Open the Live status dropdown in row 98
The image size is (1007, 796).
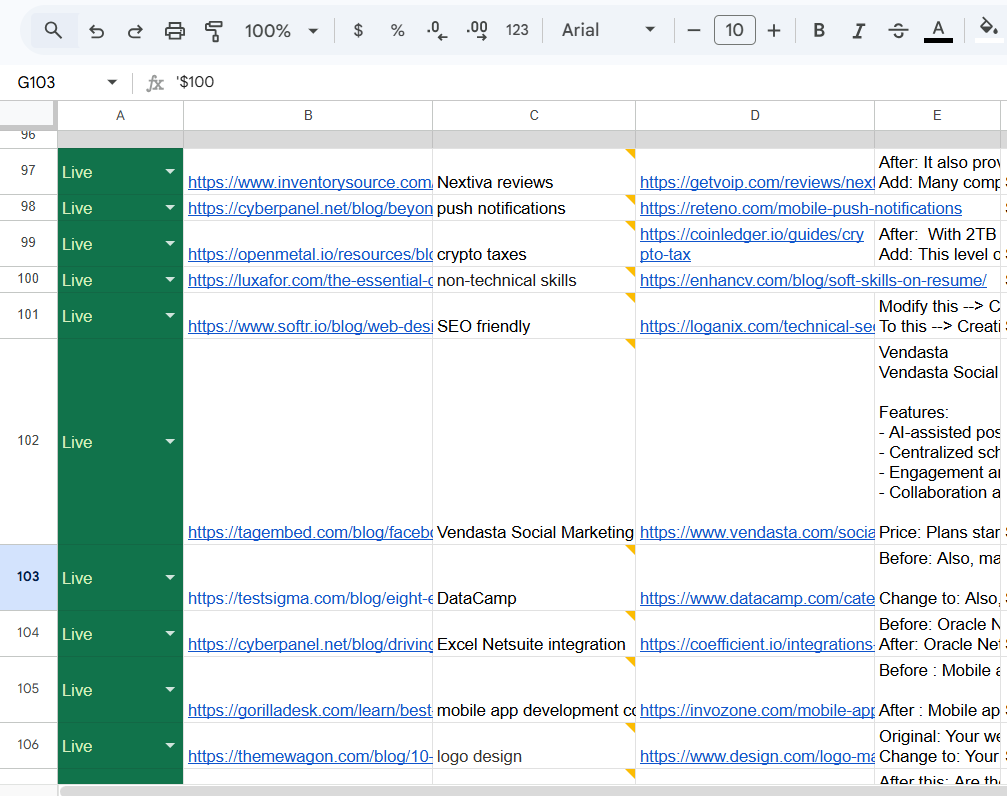point(170,208)
